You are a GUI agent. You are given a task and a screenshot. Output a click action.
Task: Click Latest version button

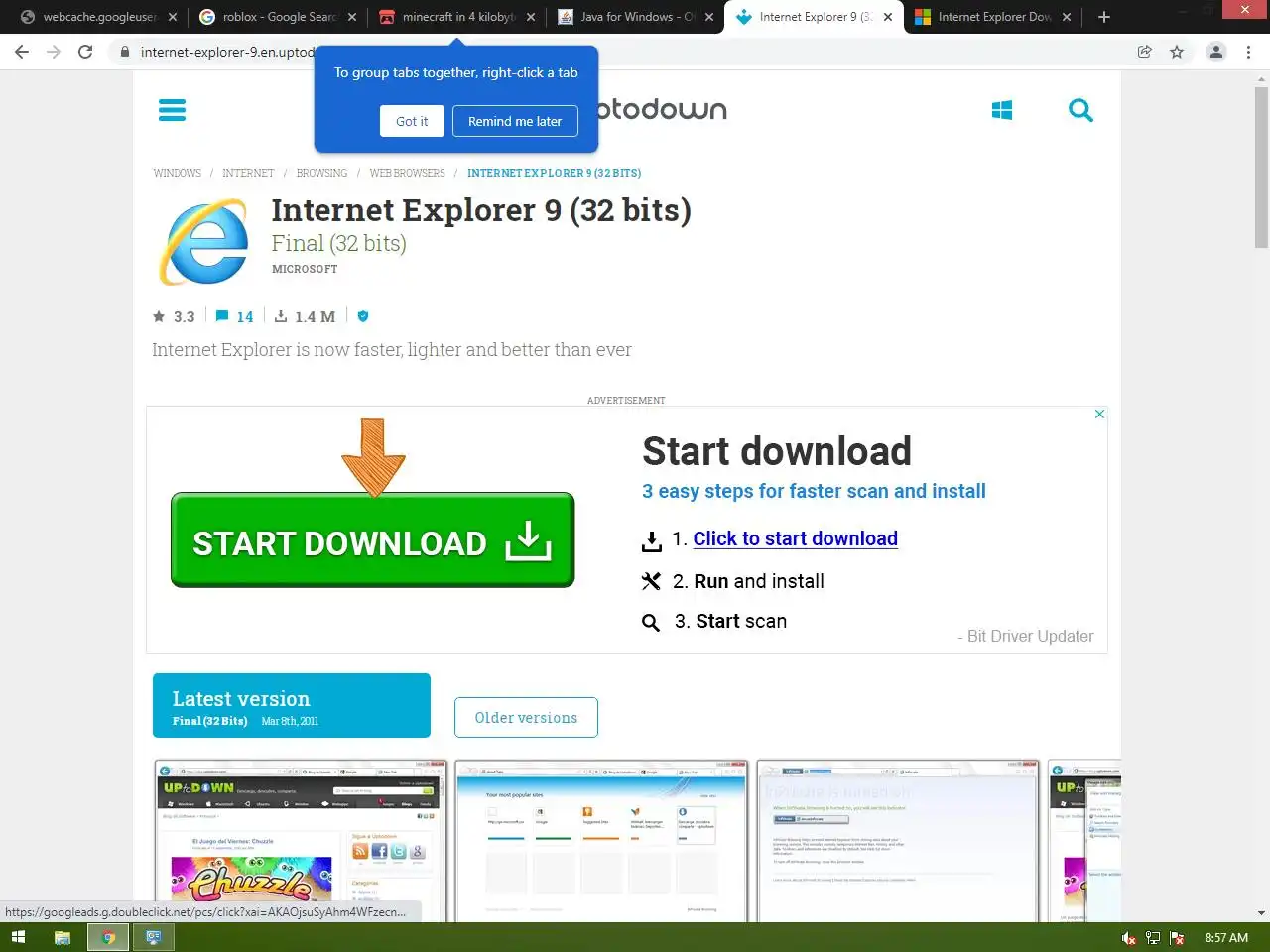tap(292, 705)
